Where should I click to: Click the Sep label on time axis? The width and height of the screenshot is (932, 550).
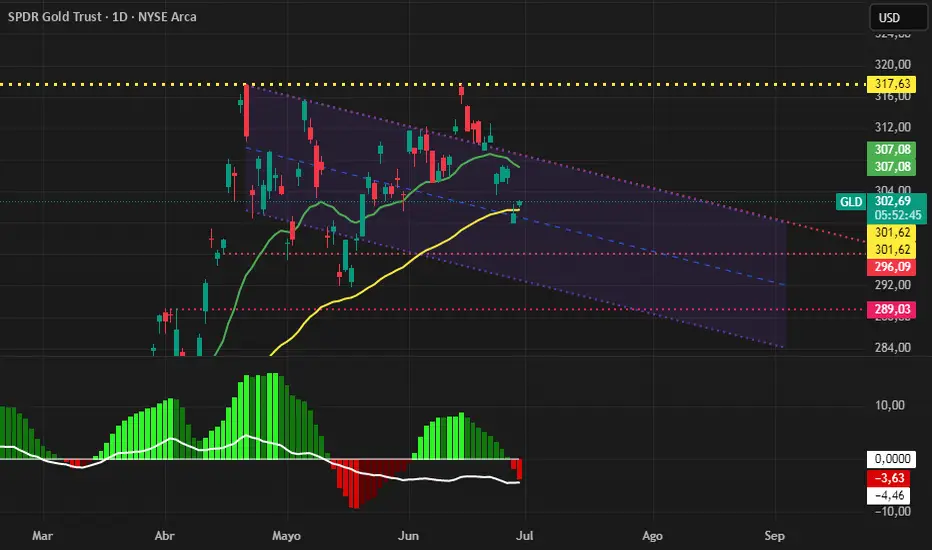(x=774, y=536)
